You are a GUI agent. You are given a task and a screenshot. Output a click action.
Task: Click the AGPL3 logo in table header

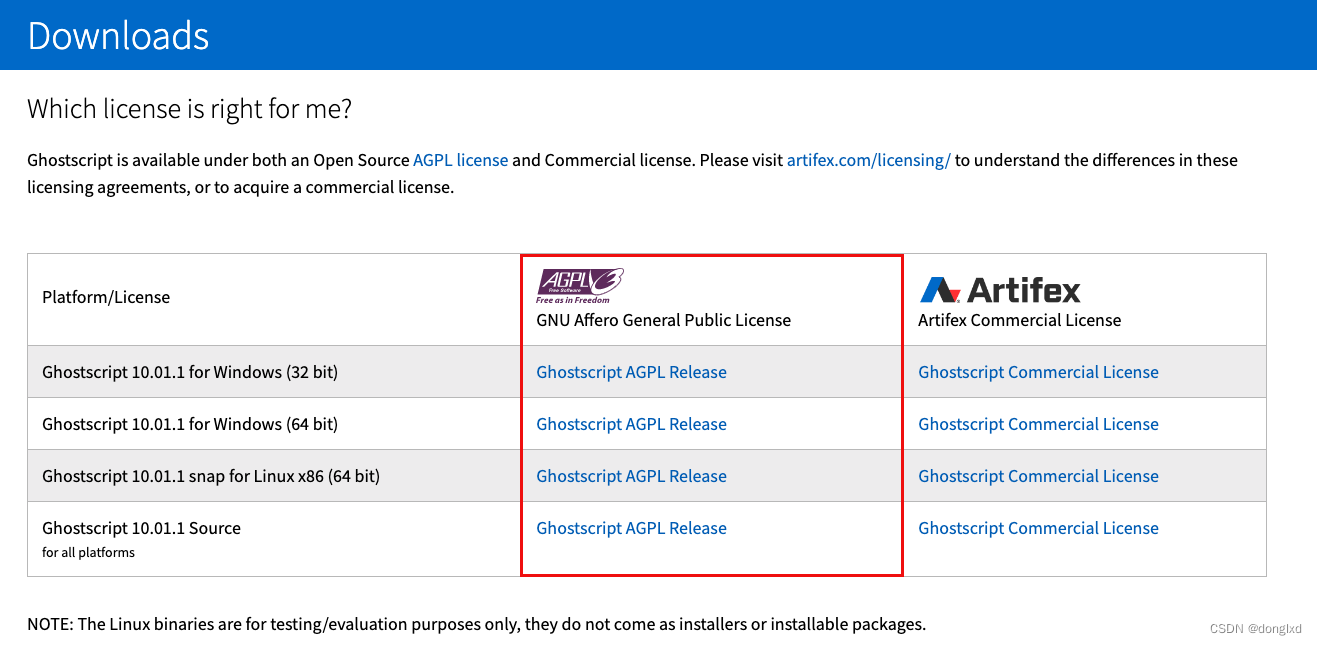pos(580,286)
